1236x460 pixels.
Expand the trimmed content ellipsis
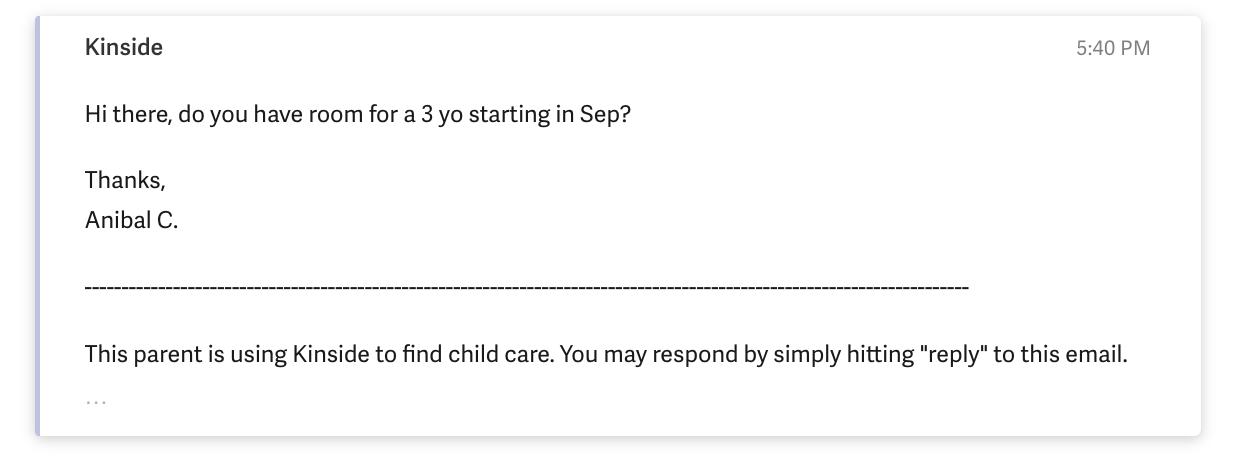(96, 400)
